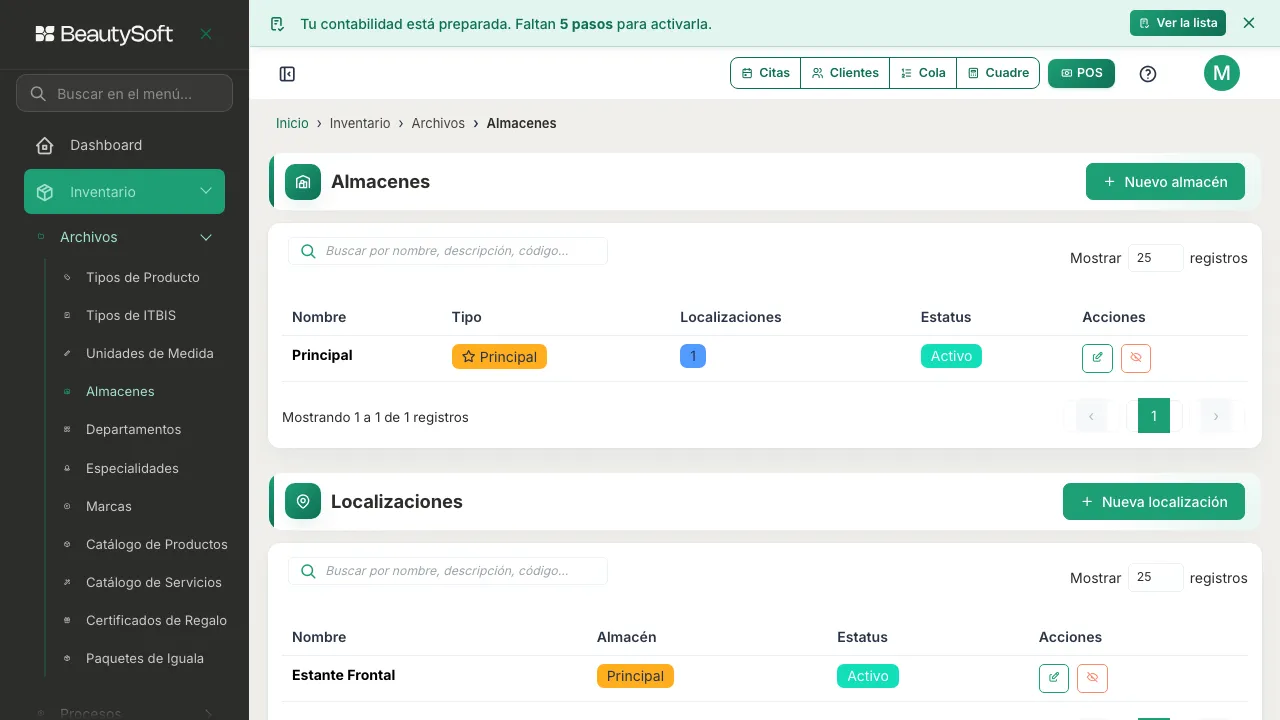The height and width of the screenshot is (720, 1280).
Task: Open Cola in the top toolbar
Action: (x=923, y=73)
